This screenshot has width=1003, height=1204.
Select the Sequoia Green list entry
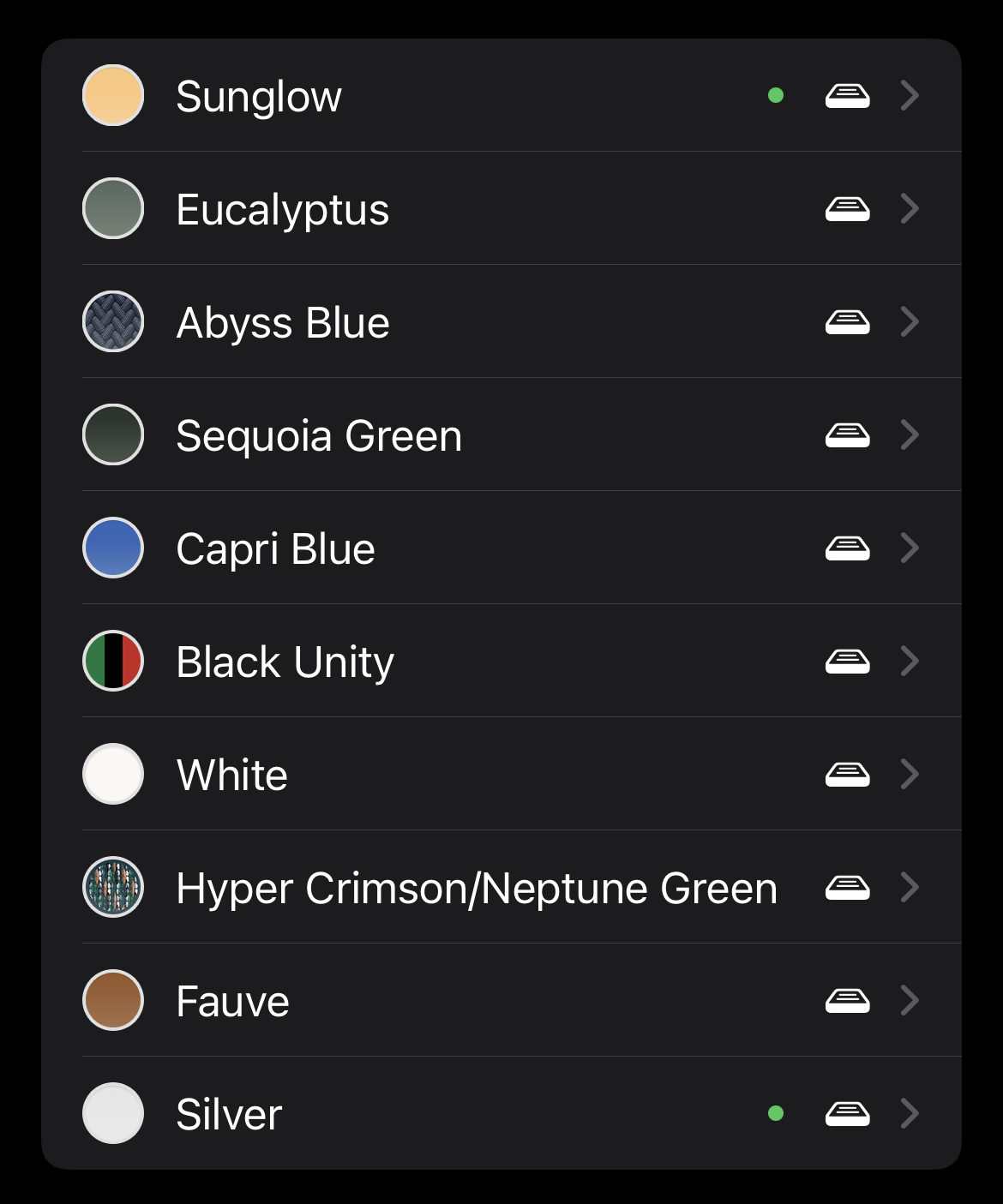[x=319, y=436]
